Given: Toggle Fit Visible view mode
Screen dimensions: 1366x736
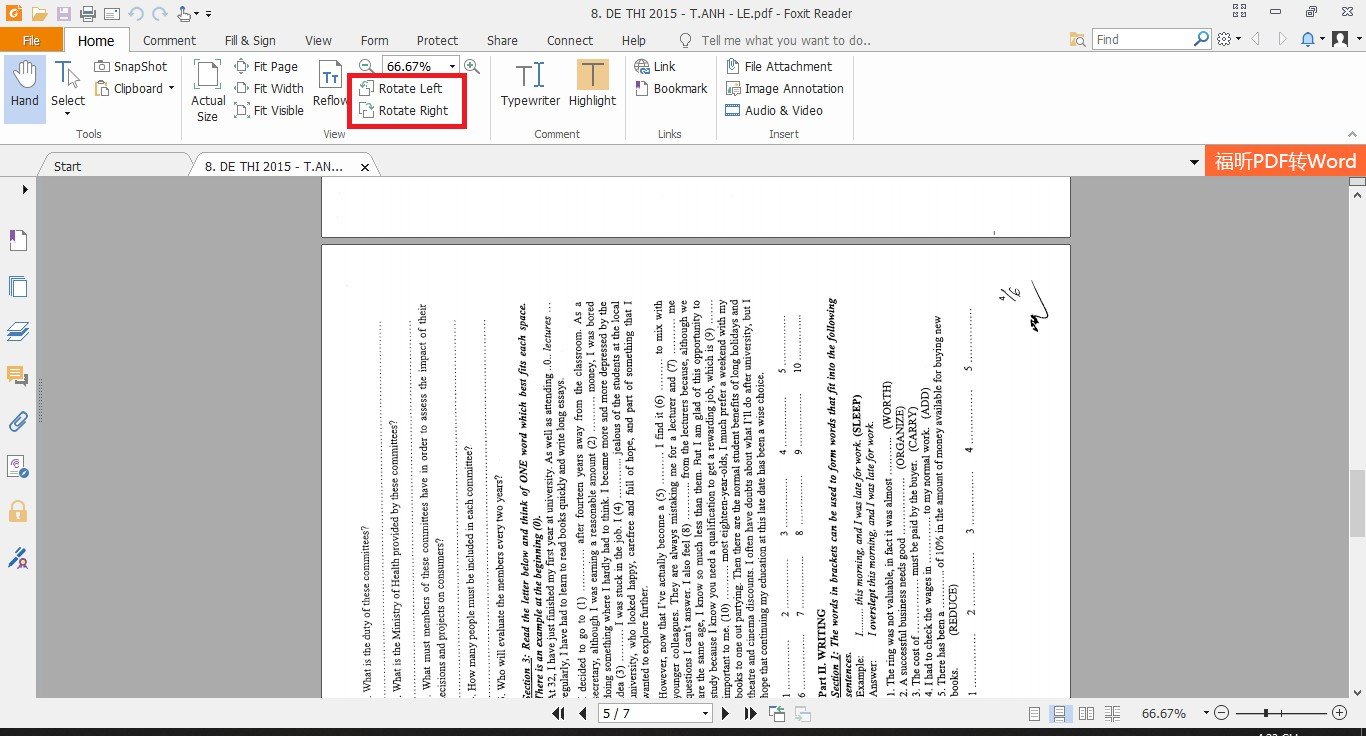Looking at the screenshot, I should (x=269, y=110).
